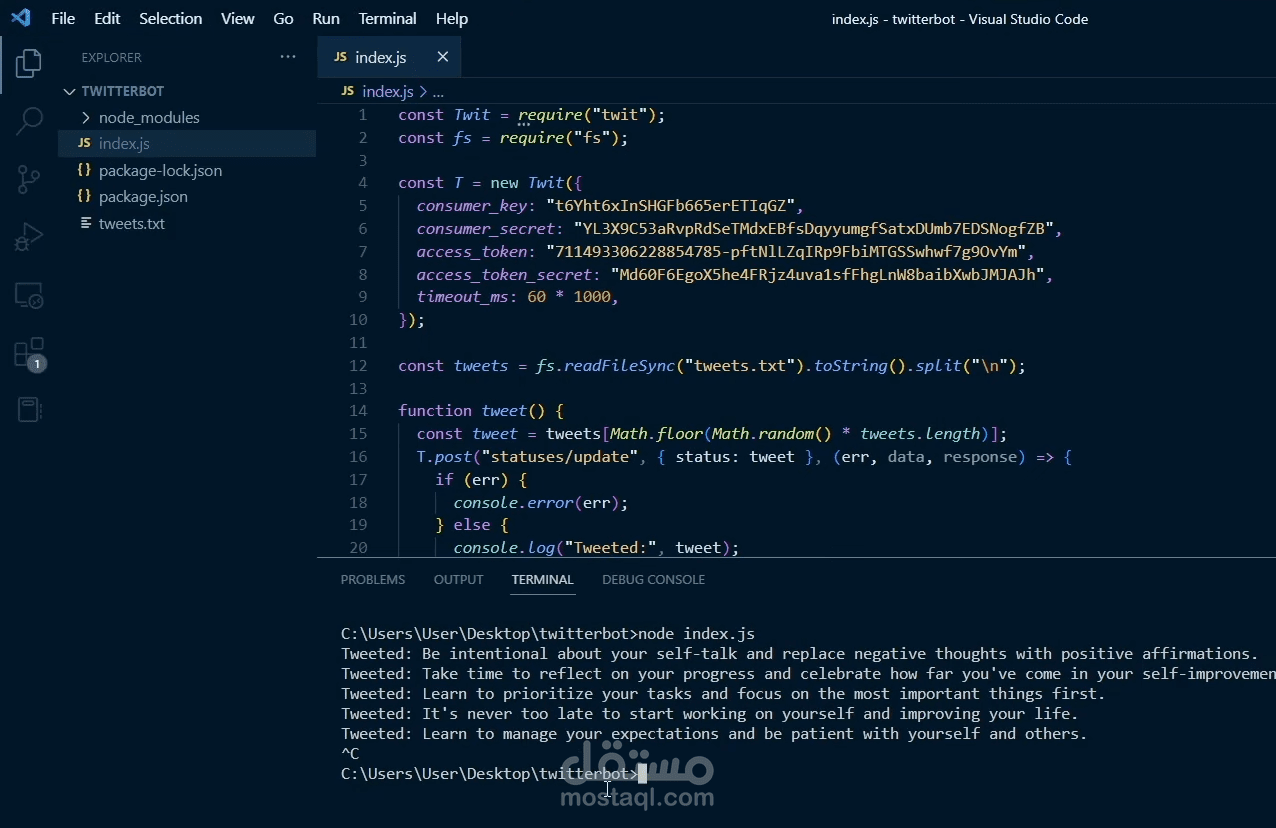The width and height of the screenshot is (1276, 828).
Task: Open the Source Control view icon
Action: point(29,179)
